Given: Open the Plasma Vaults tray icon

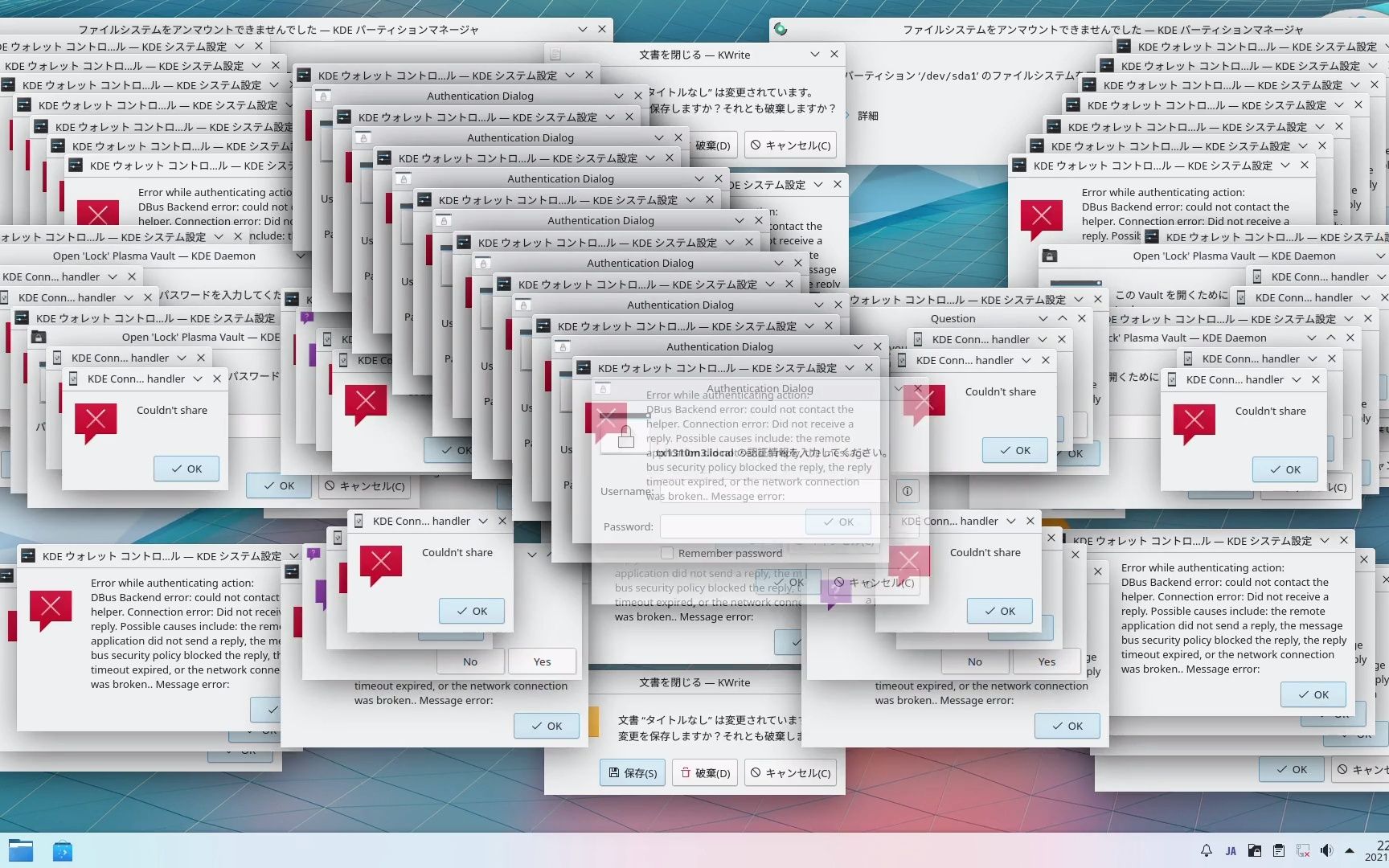Looking at the screenshot, I should (x=1254, y=850).
